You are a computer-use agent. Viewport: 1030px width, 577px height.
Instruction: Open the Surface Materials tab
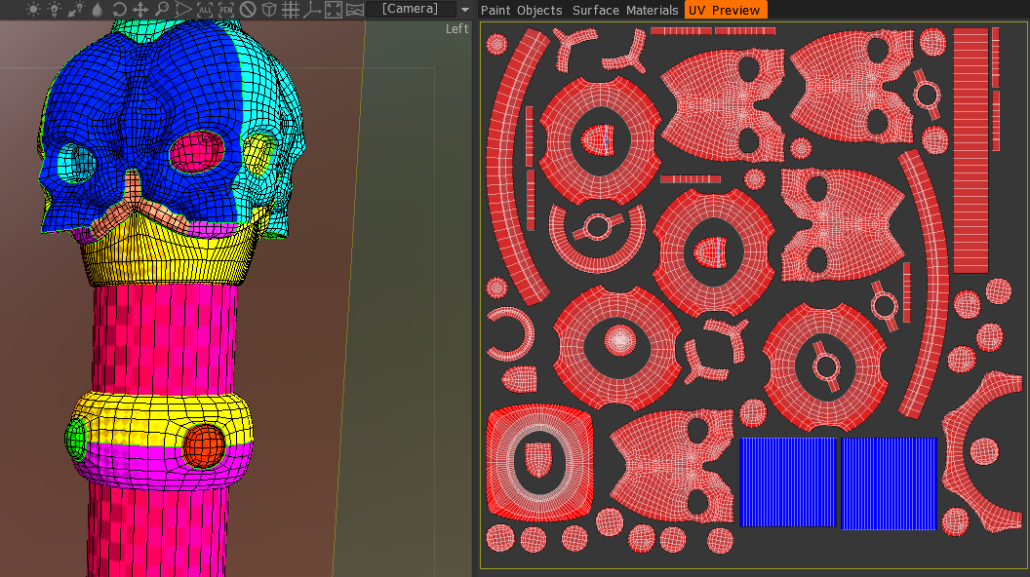(625, 10)
